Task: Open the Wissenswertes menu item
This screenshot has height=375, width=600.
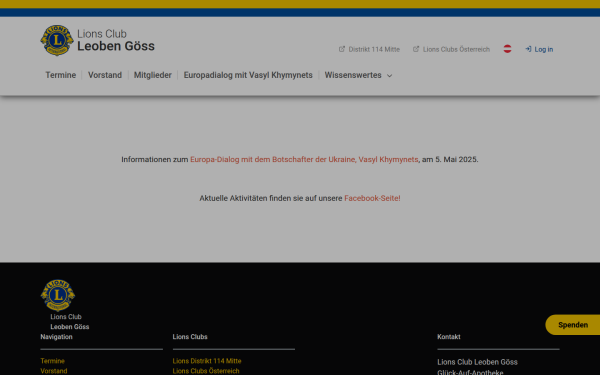Action: pyautogui.click(x=353, y=75)
